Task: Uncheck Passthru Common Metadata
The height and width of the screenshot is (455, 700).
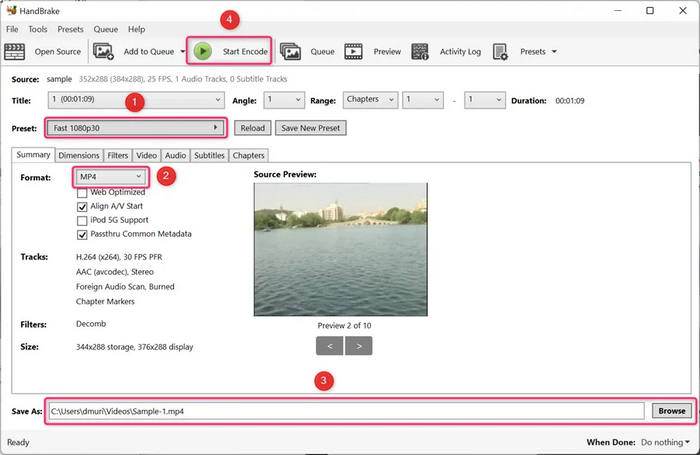Action: click(x=82, y=234)
